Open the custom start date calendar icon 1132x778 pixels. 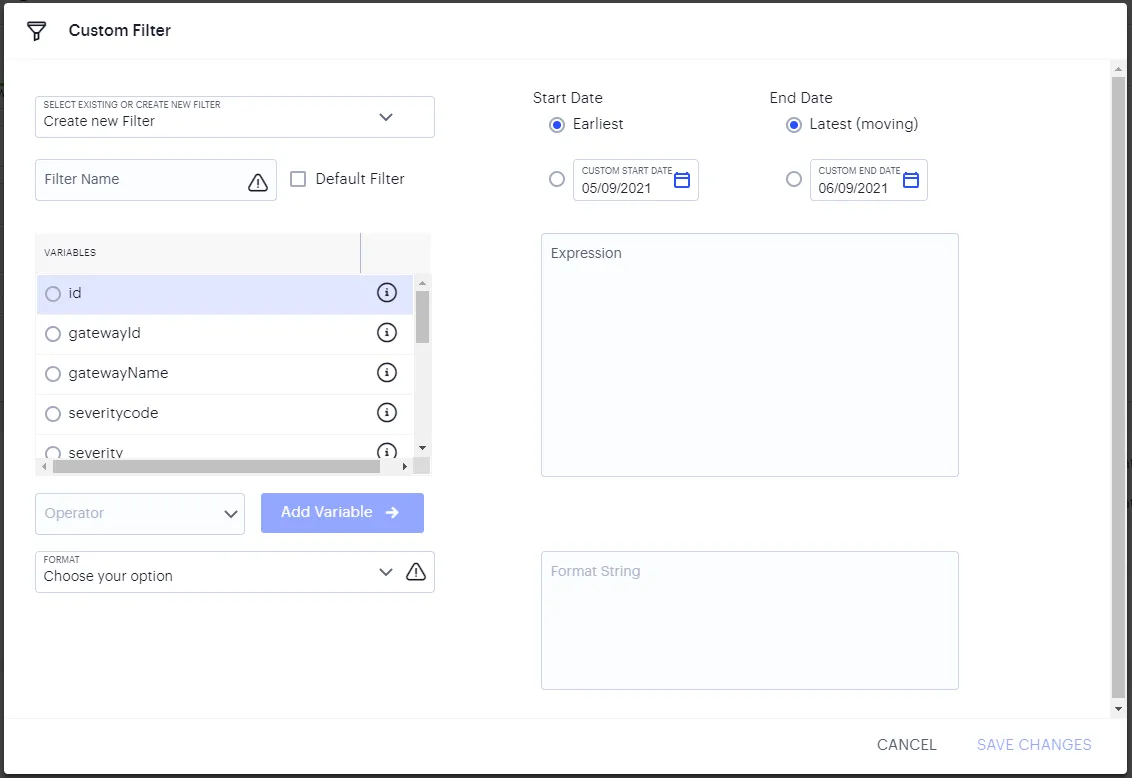tap(682, 180)
